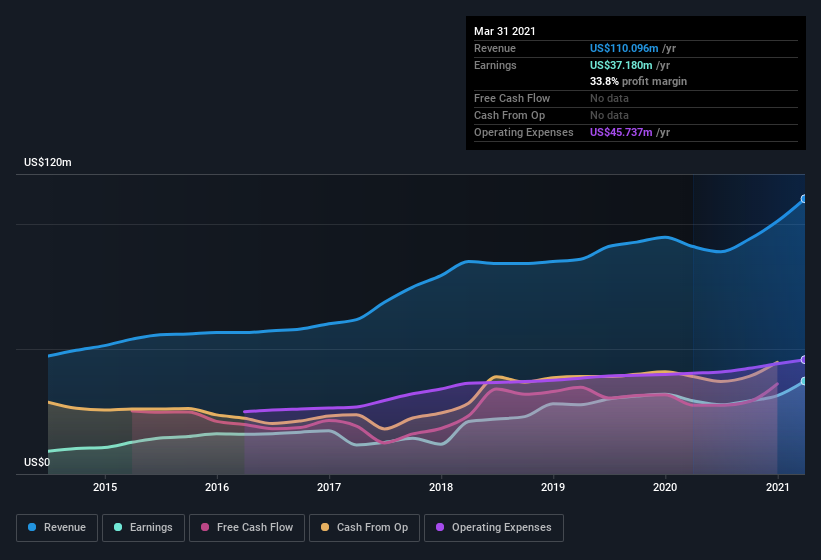This screenshot has height=560, width=821.
Task: Click the blue Revenue endpoint marker
Action: [x=804, y=199]
